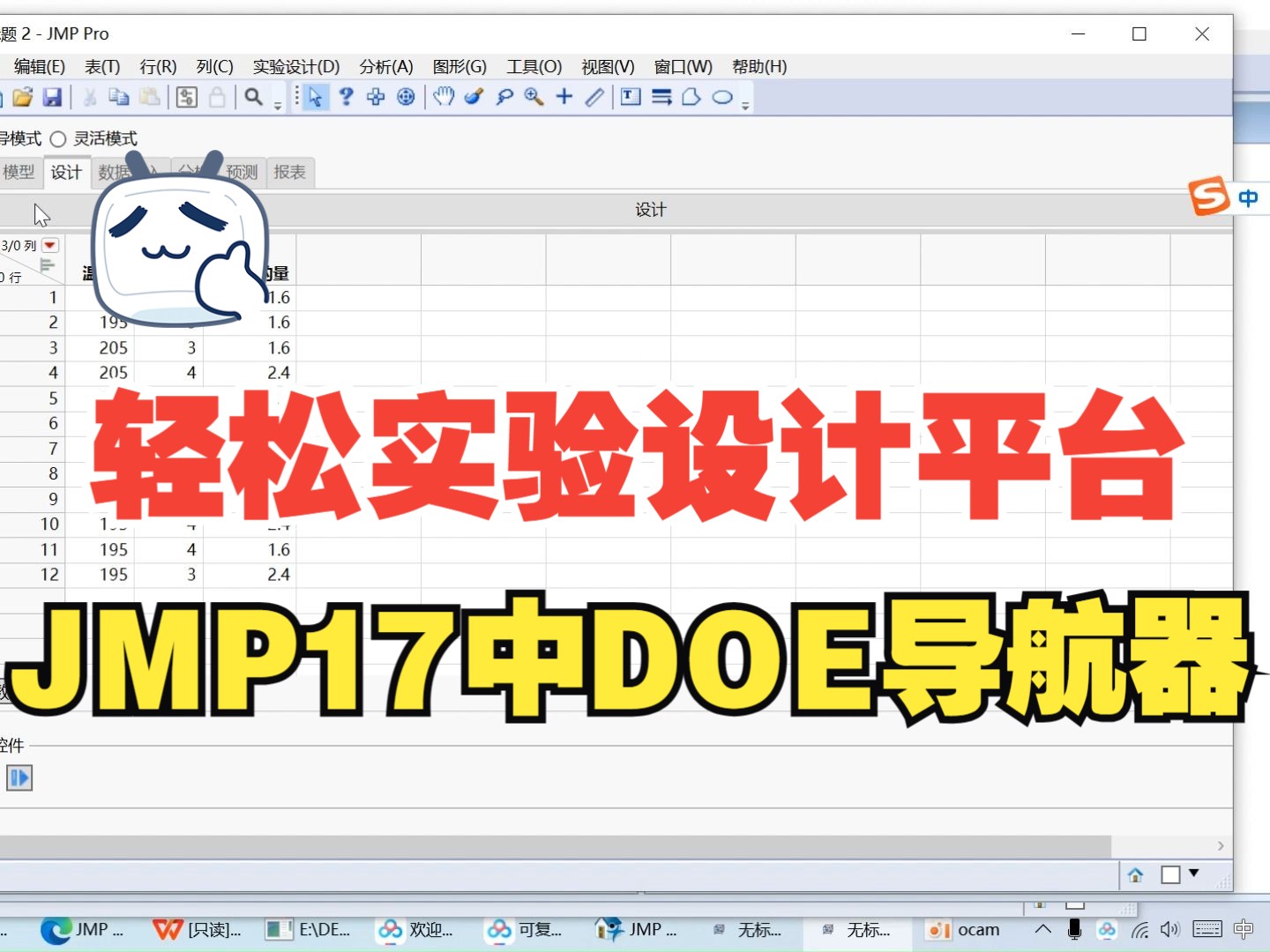Choose the simple shape lines tool
Screen dimensions: 1270x952
click(661, 97)
